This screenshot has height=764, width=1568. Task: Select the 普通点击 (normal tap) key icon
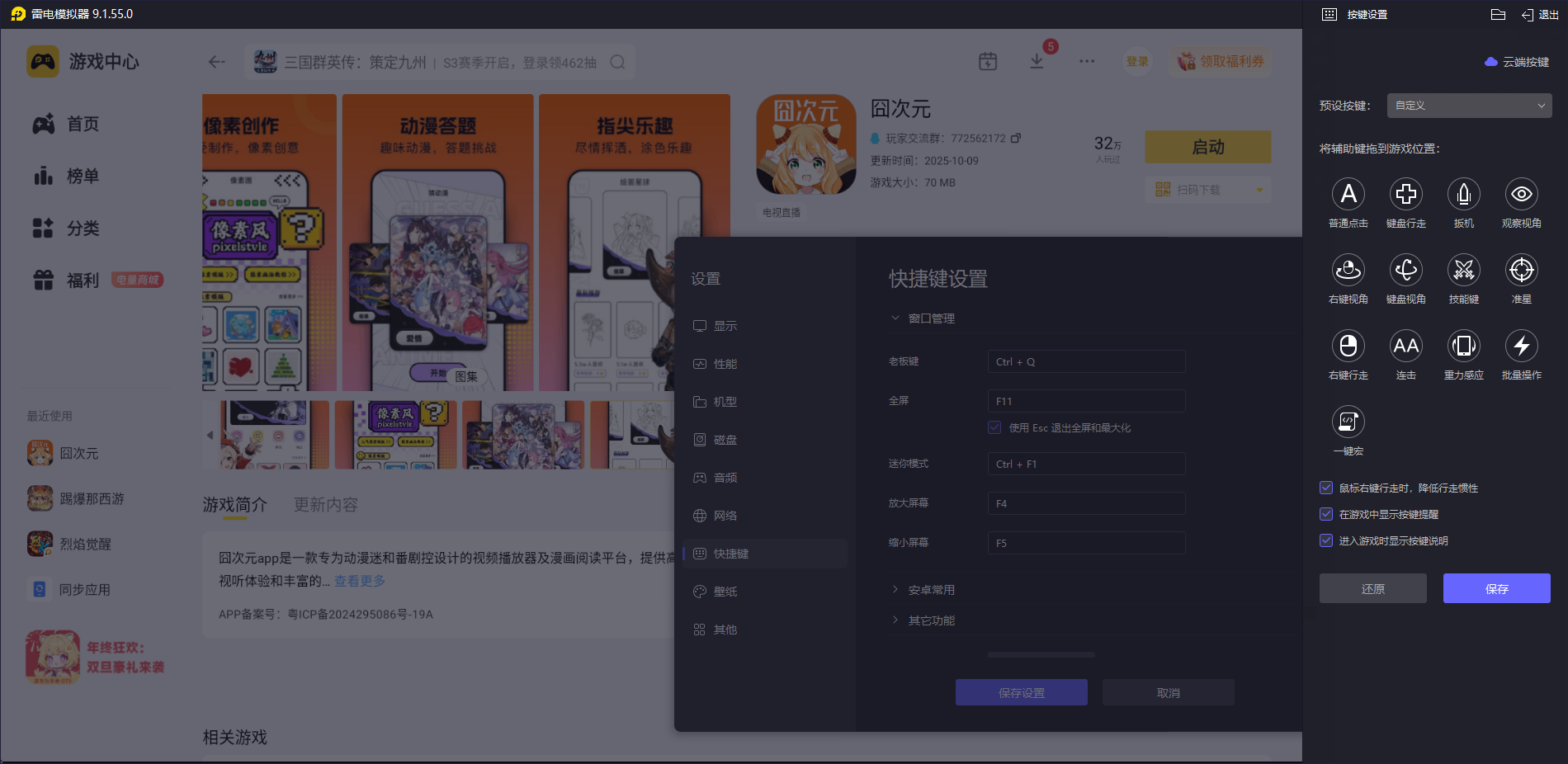(x=1348, y=195)
